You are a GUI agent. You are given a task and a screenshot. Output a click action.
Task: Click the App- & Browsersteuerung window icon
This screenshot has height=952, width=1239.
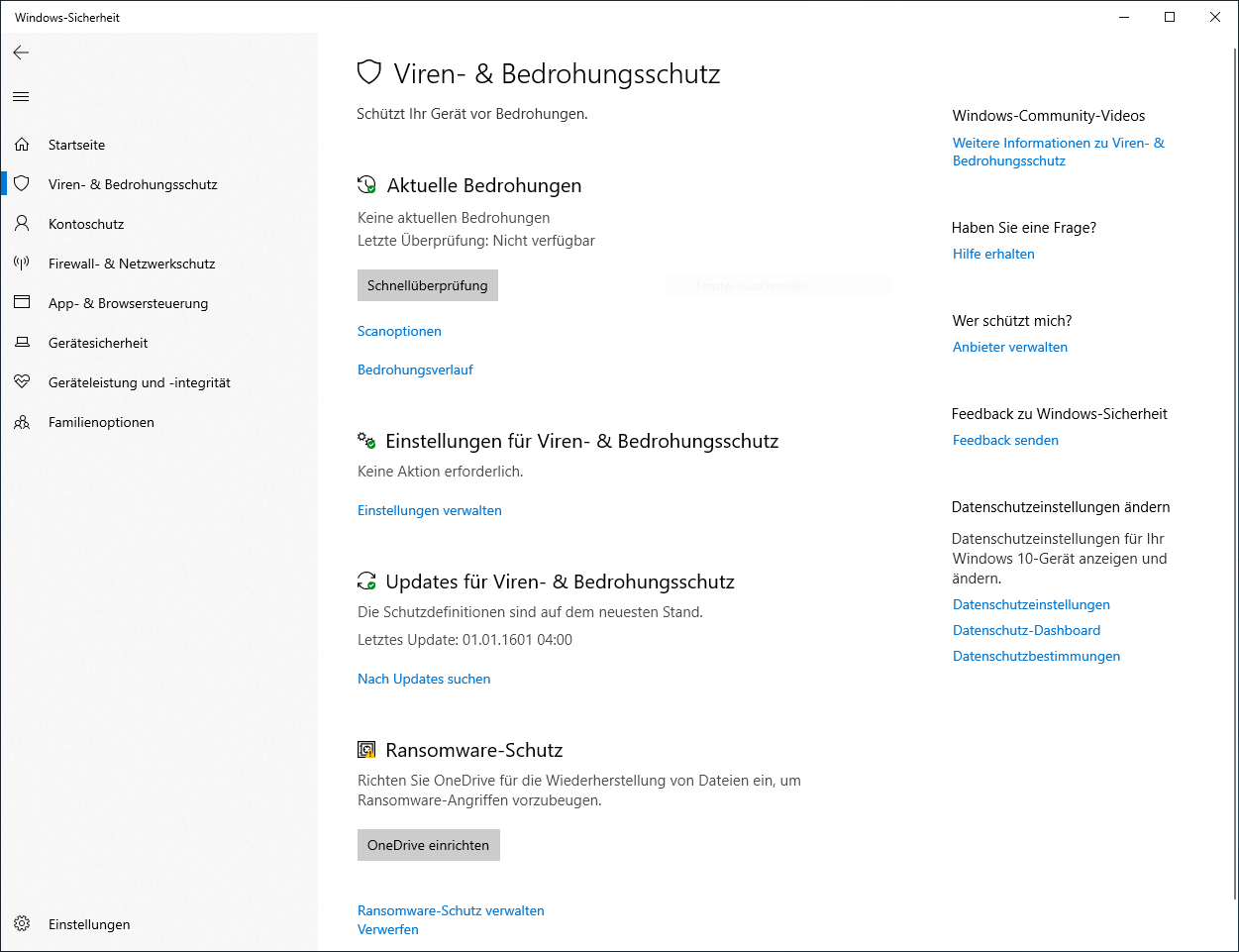(x=22, y=303)
